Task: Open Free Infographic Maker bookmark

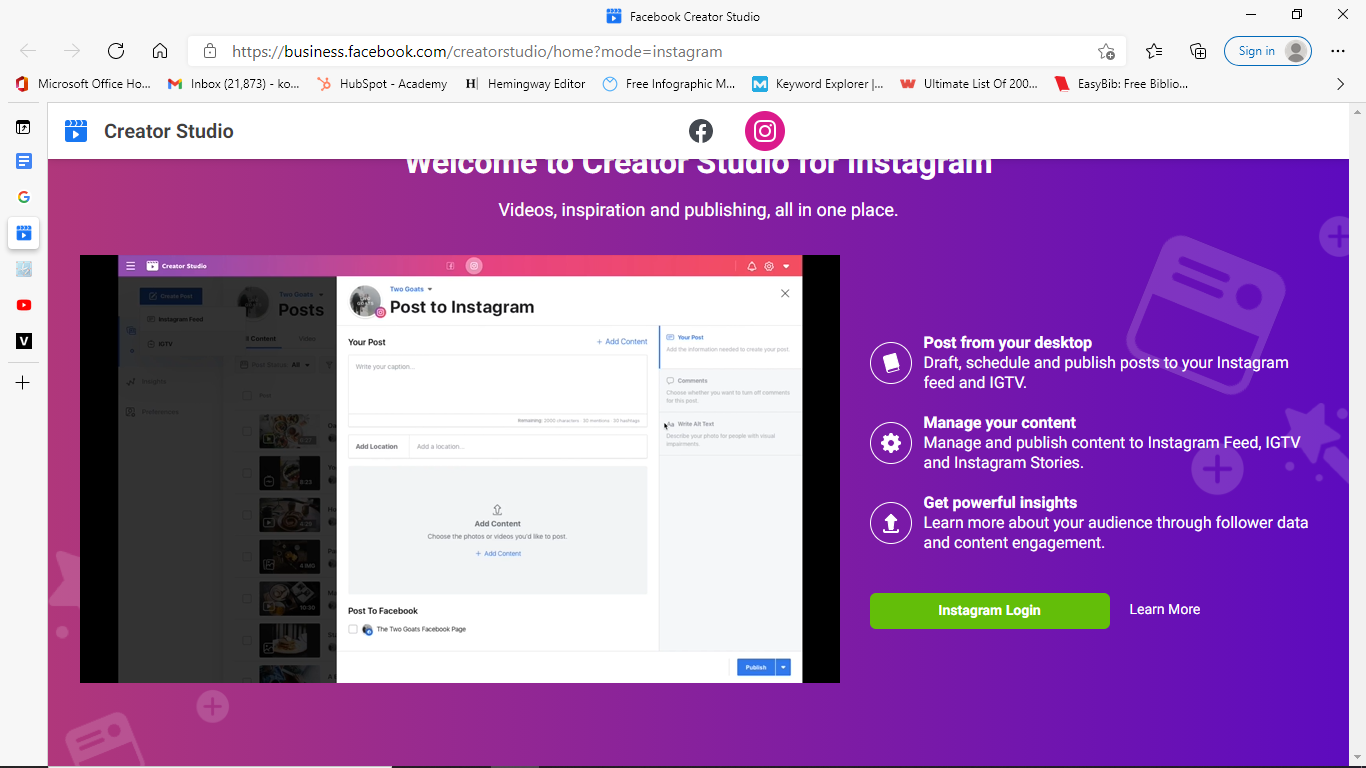Action: tap(669, 84)
